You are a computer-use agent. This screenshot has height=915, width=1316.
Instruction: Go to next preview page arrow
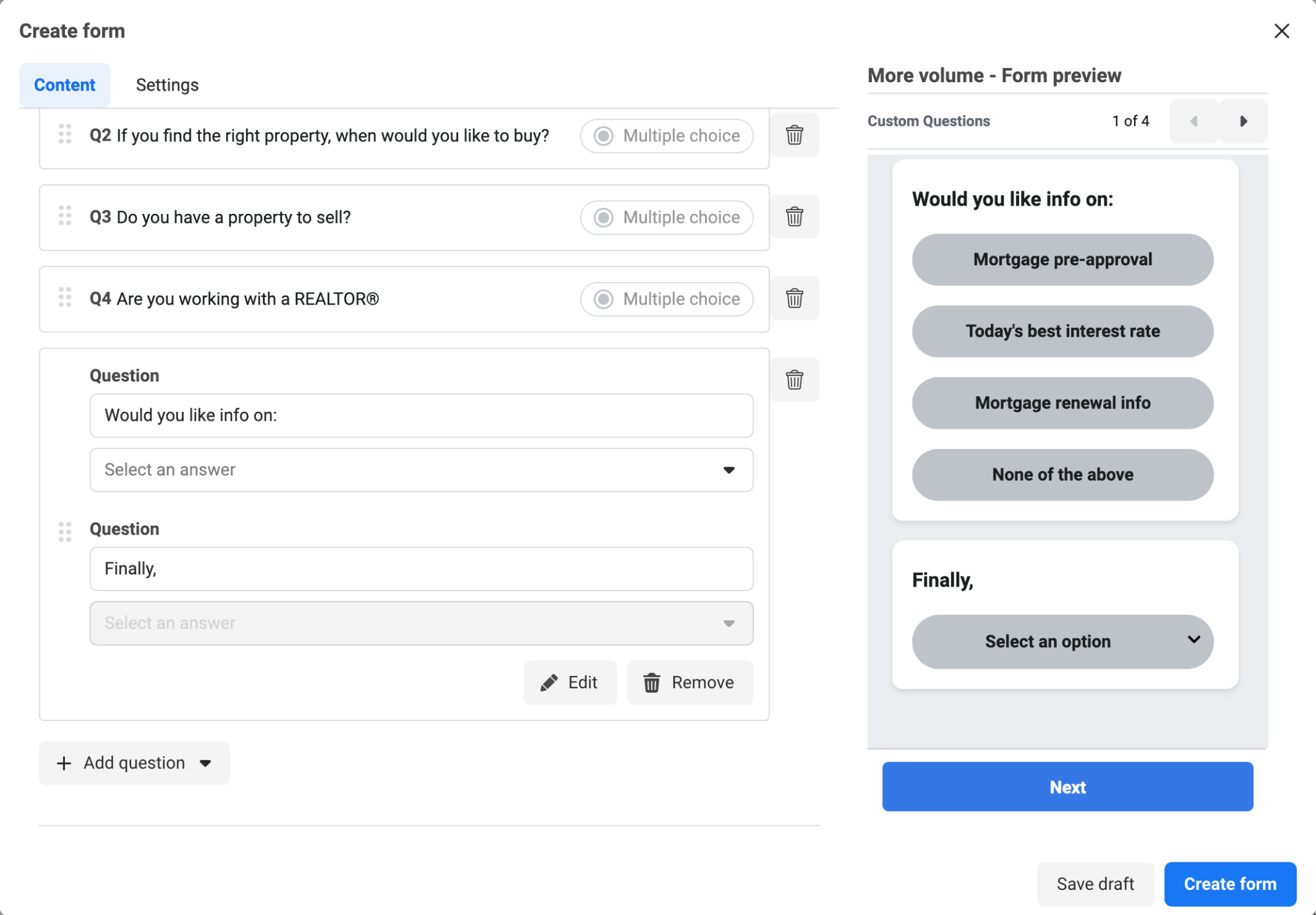[x=1243, y=121]
